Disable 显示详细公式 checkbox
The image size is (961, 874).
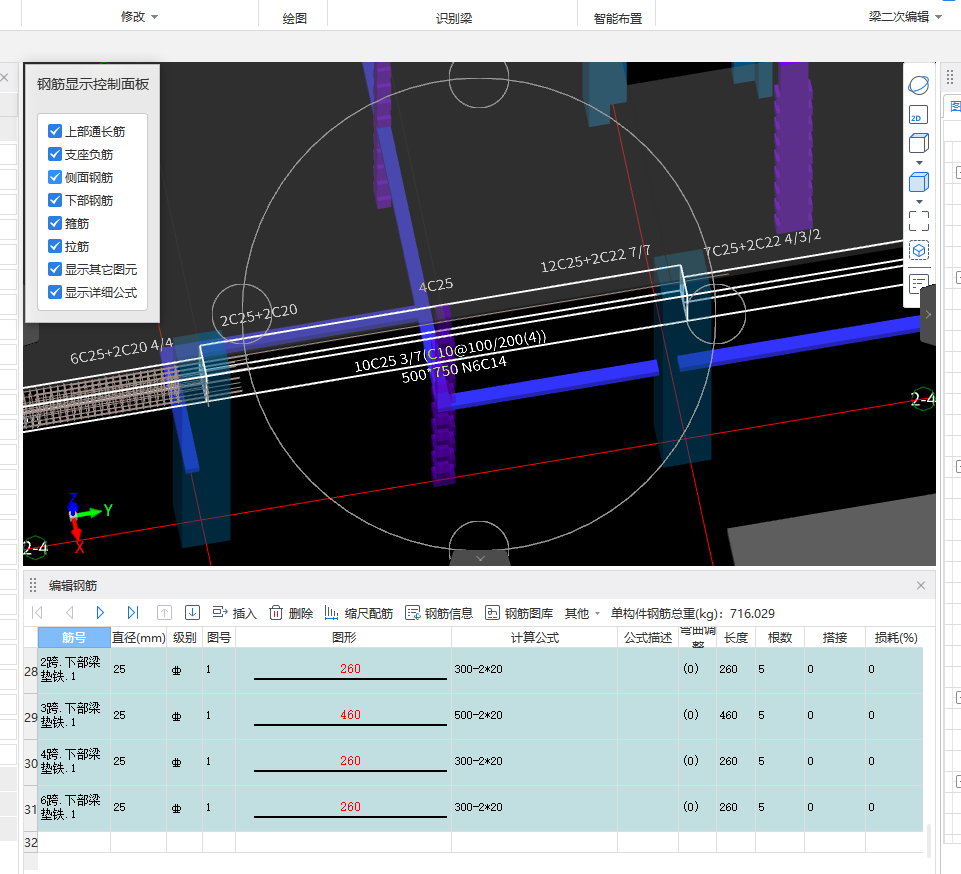pyautogui.click(x=55, y=292)
